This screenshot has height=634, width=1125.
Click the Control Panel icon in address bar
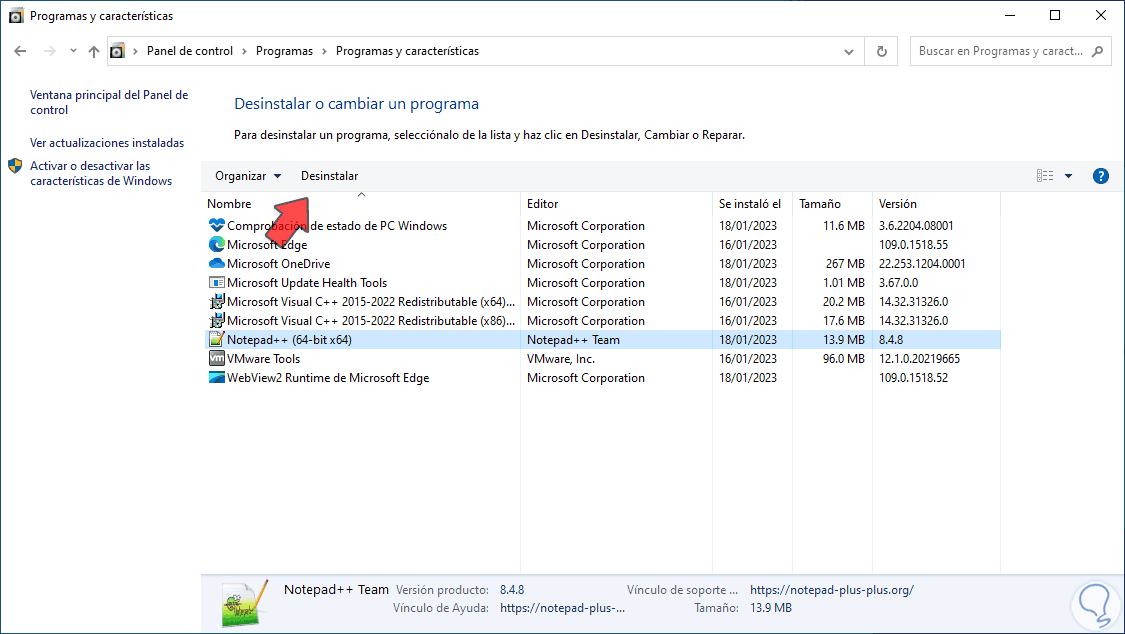pyautogui.click(x=118, y=51)
